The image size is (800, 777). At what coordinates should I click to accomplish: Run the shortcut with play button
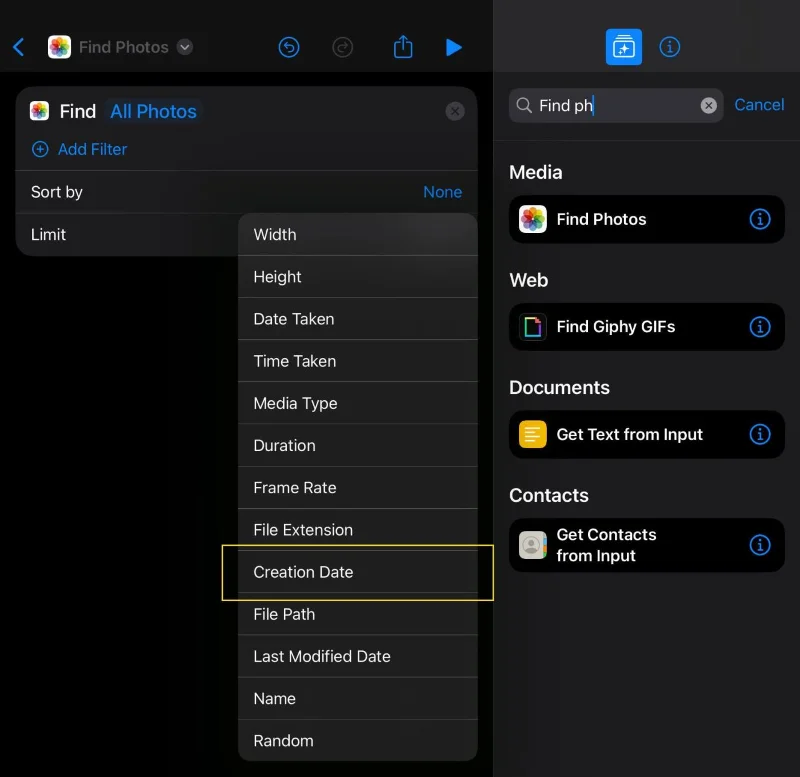[x=454, y=47]
